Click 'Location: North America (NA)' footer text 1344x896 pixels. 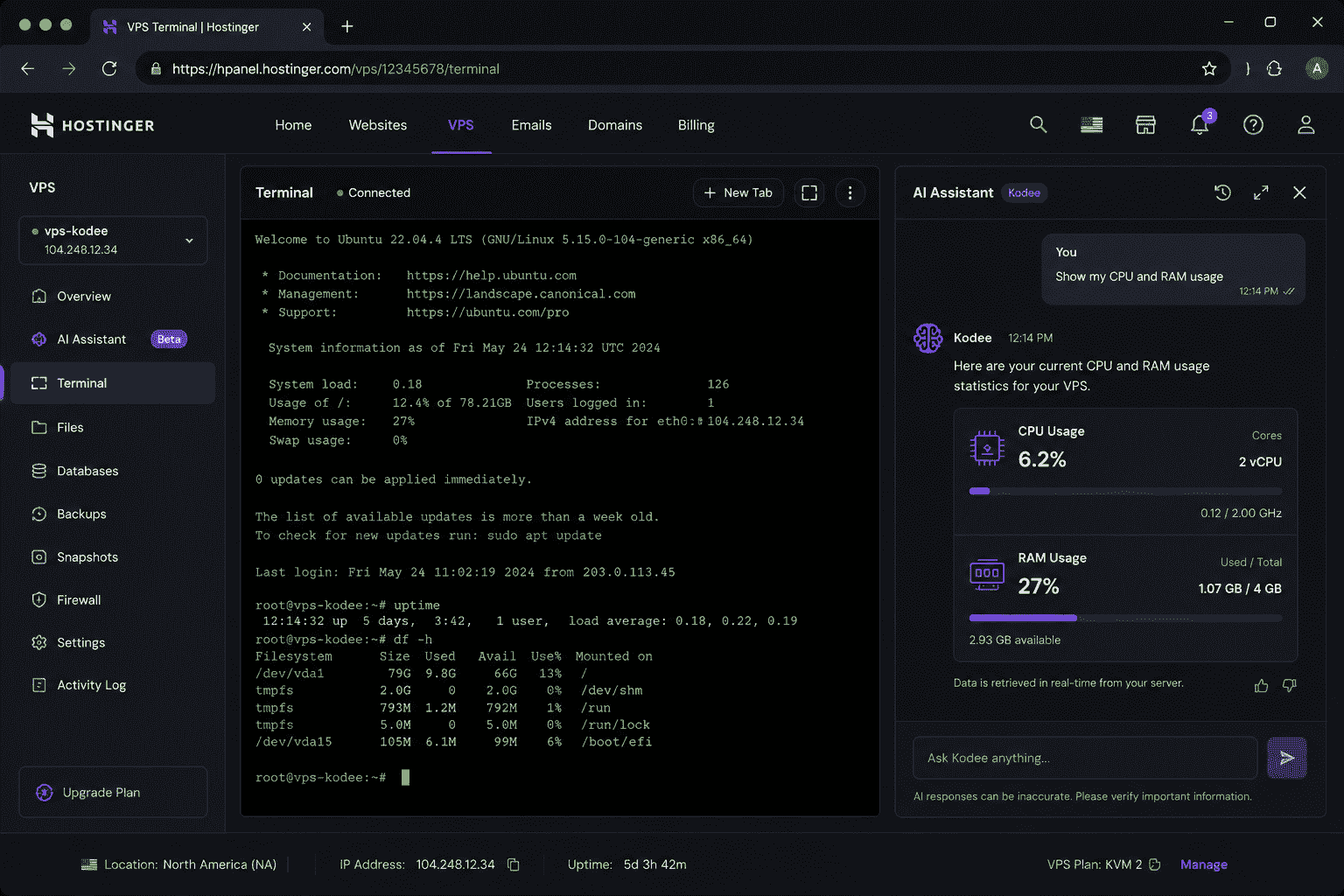(x=190, y=864)
